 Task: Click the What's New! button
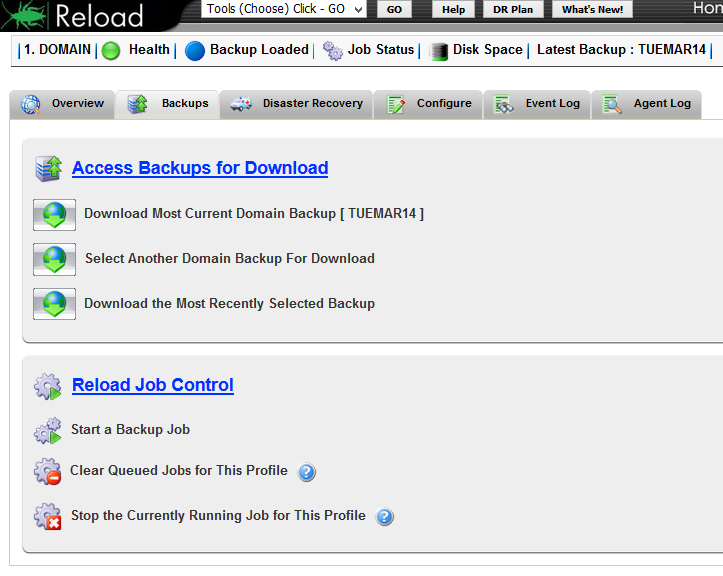coord(592,9)
